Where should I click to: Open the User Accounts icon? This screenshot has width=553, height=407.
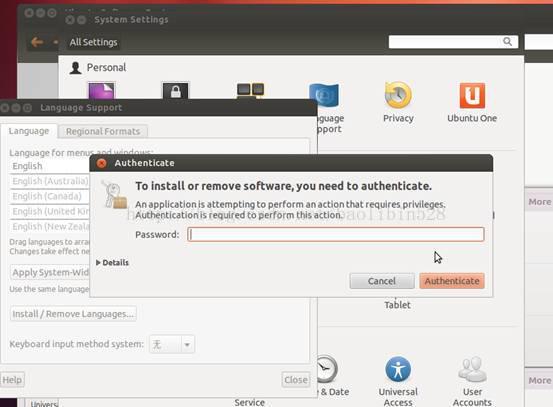coord(472,369)
